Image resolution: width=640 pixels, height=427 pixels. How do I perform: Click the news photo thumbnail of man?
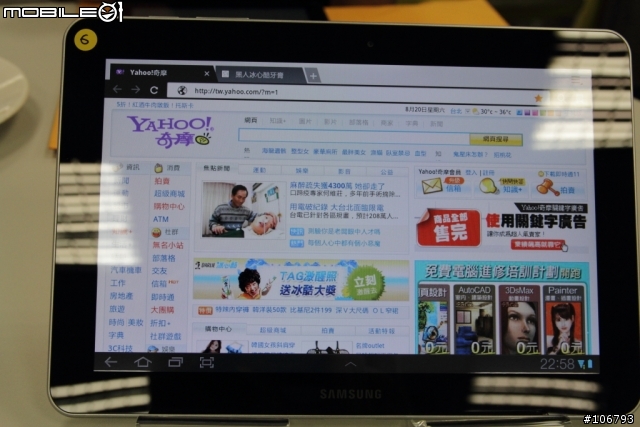244,210
